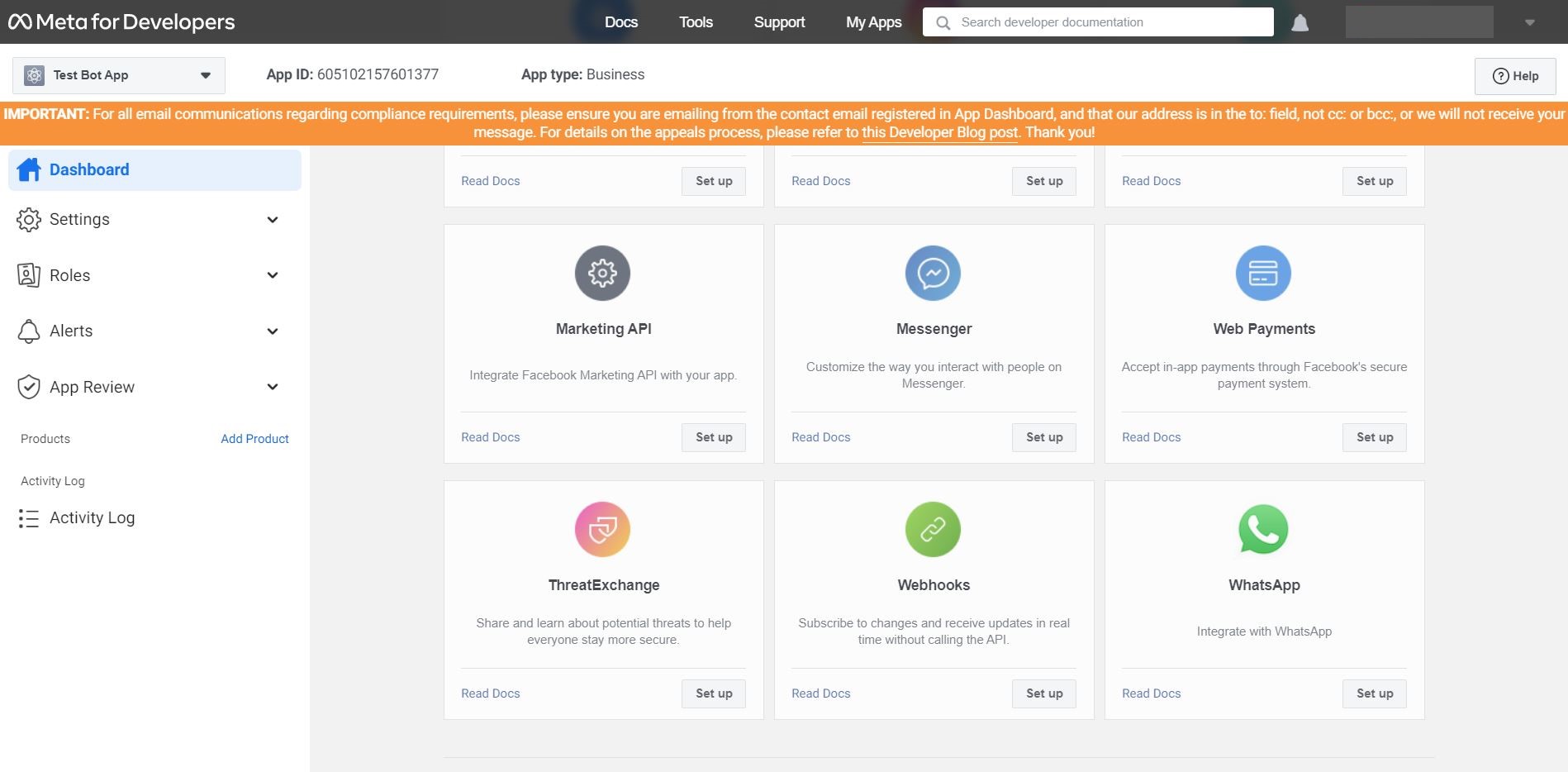
Task: Expand the Settings section chevron
Action: (x=273, y=220)
